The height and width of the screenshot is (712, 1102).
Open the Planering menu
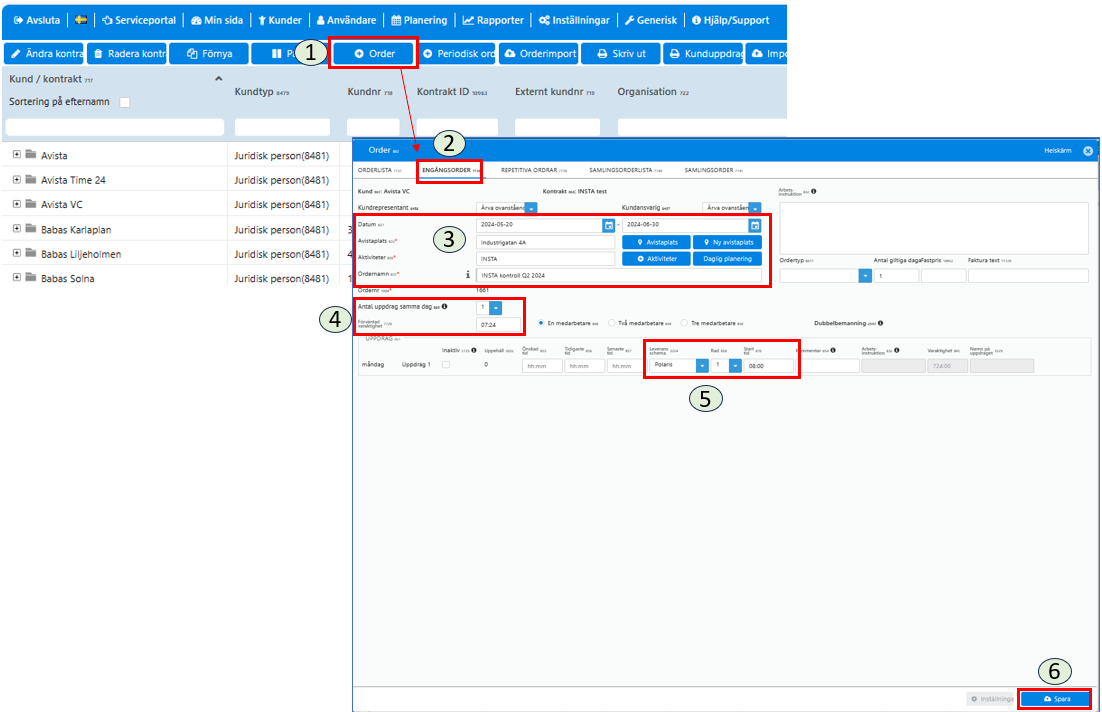(420, 20)
